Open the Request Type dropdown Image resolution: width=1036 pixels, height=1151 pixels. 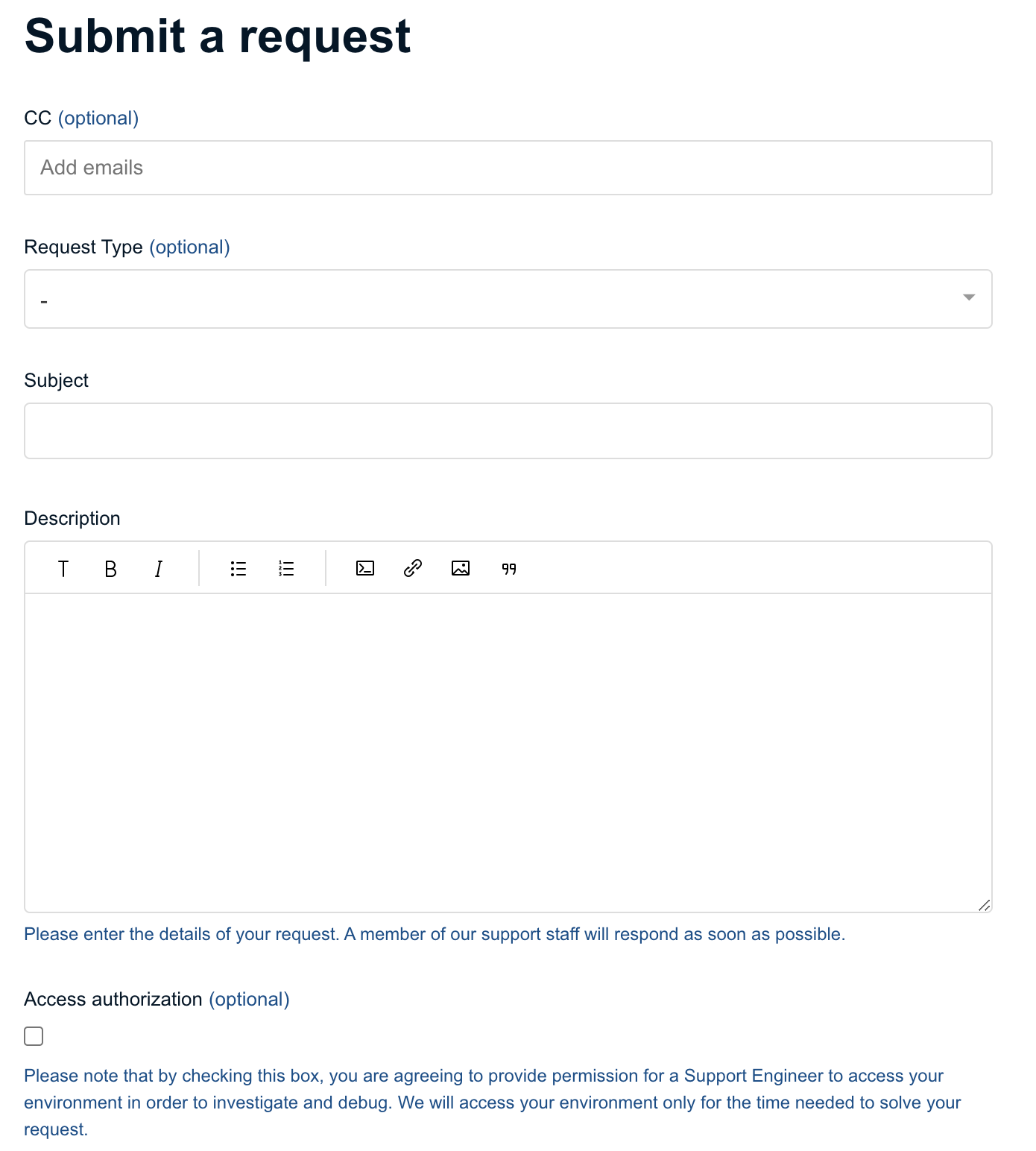pyautogui.click(x=507, y=299)
